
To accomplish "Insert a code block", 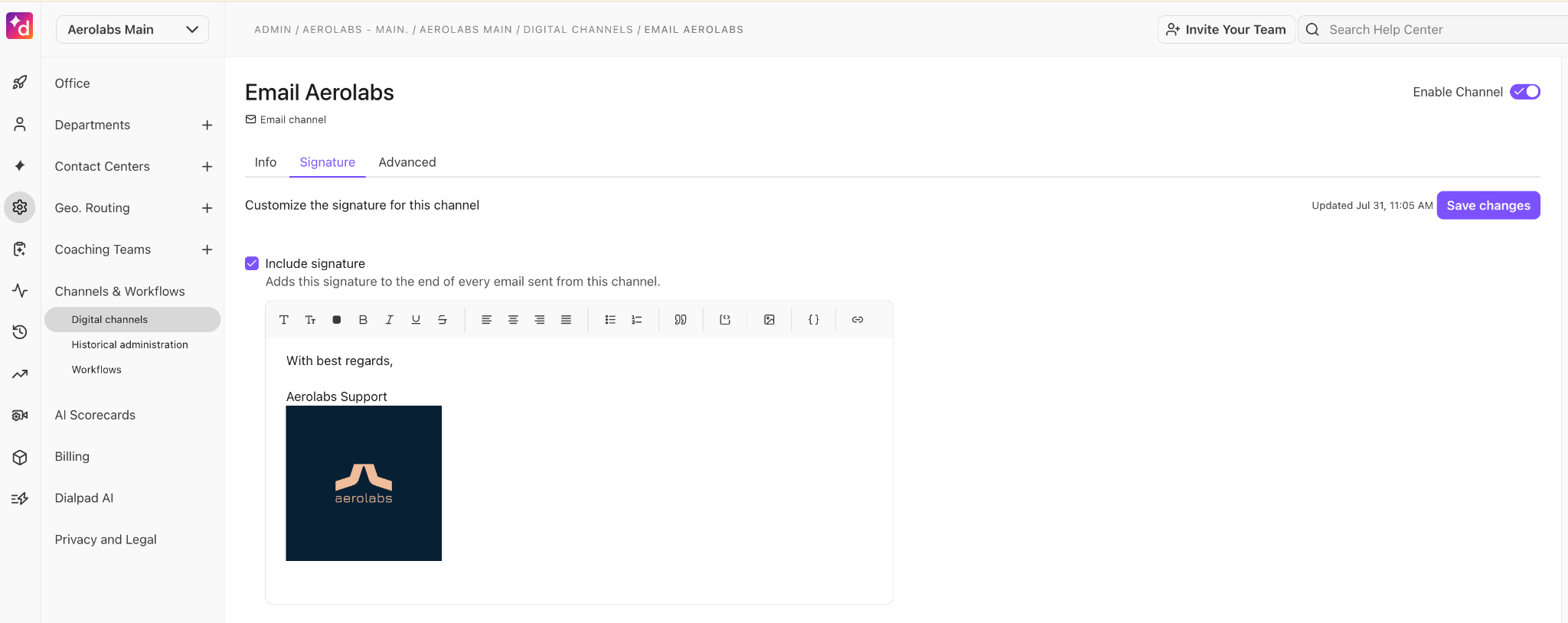I will pos(725,320).
